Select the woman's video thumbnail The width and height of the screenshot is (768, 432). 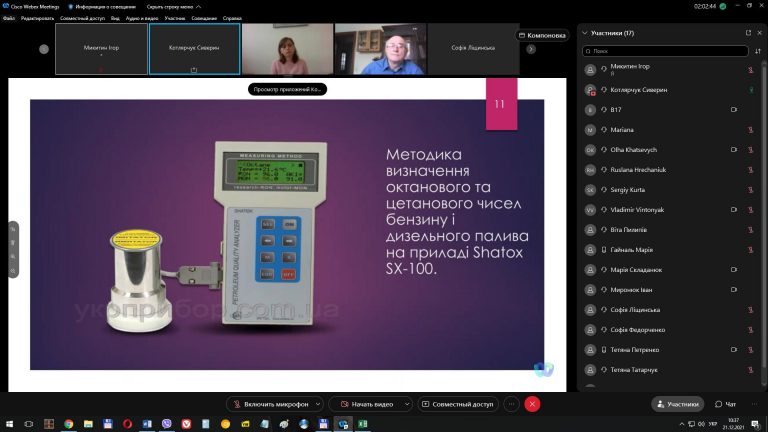click(x=288, y=49)
